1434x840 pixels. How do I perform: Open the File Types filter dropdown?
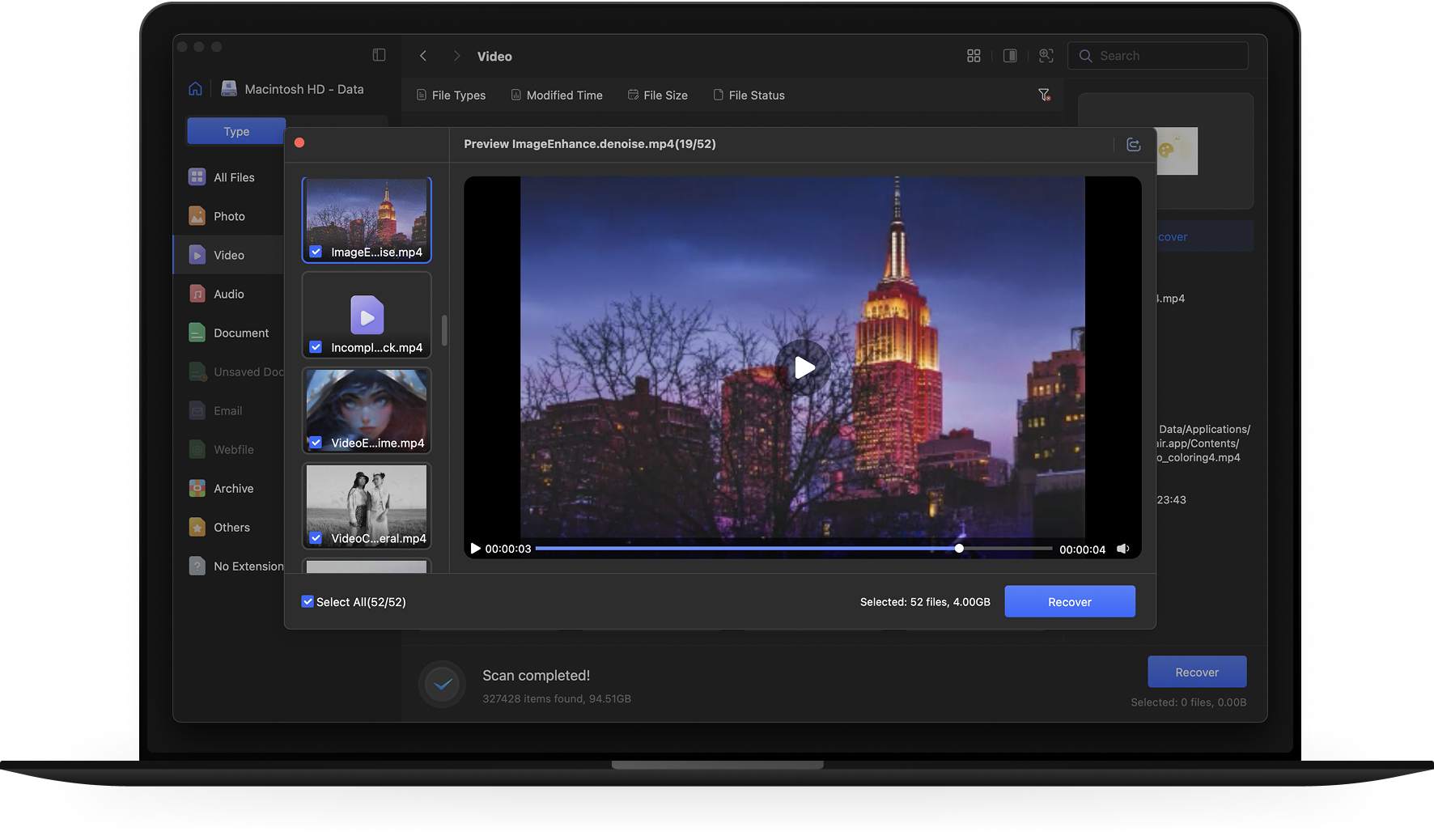pos(451,95)
